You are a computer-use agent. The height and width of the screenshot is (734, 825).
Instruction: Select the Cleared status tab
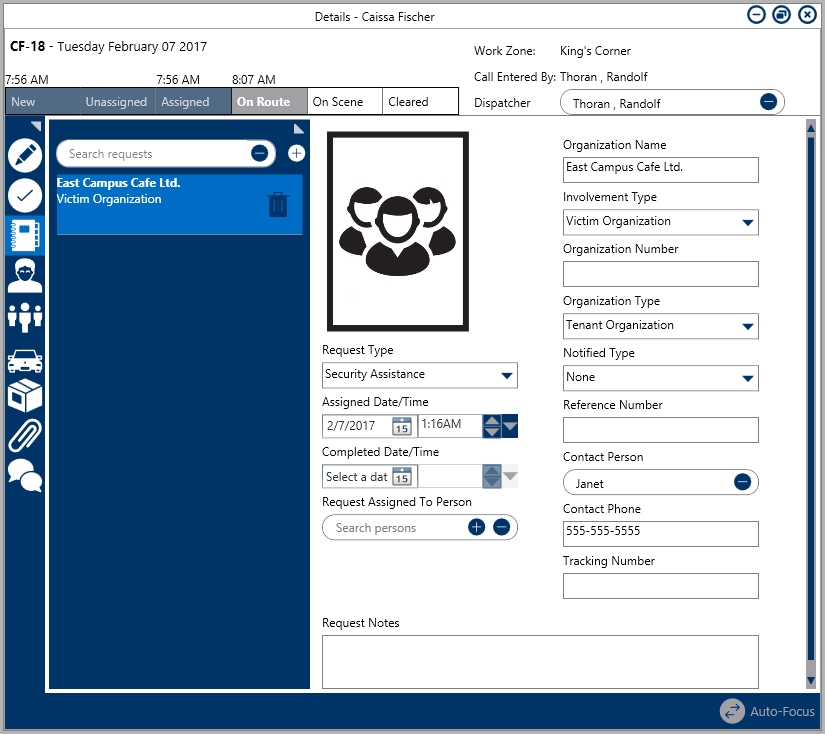[x=420, y=102]
